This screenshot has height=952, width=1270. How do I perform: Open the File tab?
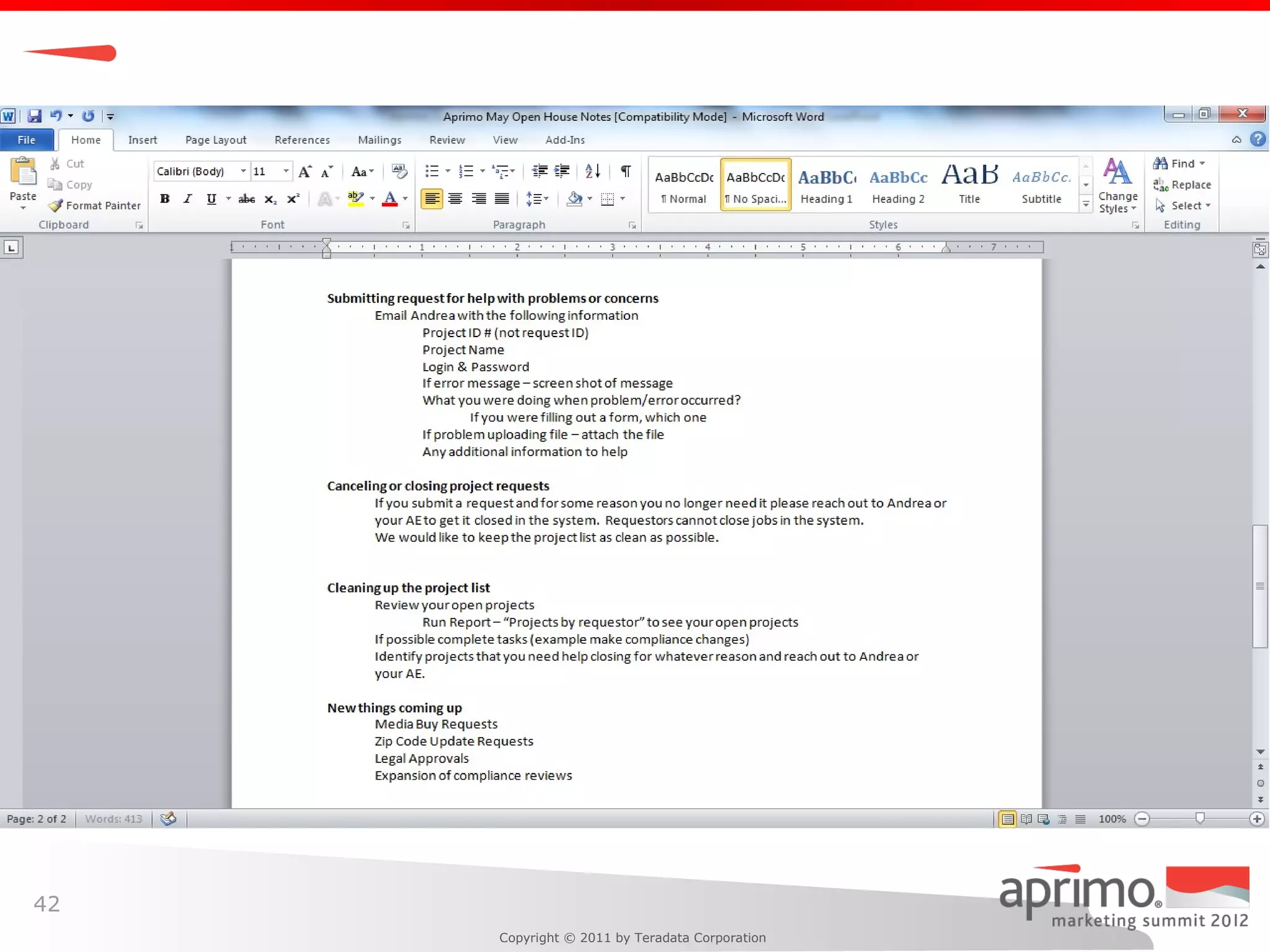[26, 140]
